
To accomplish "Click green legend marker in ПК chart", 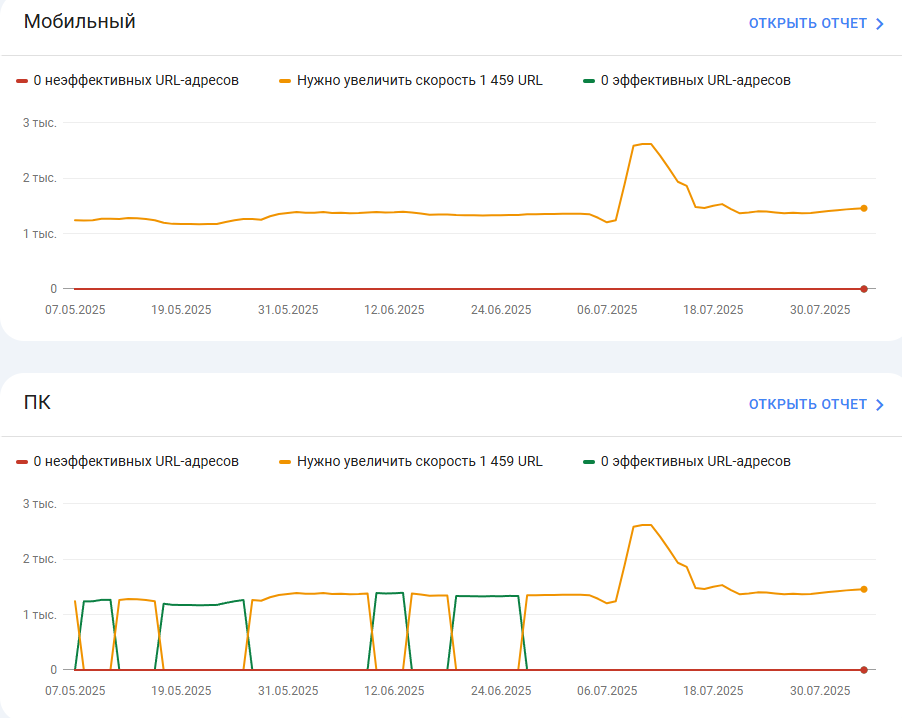I will tap(588, 462).
